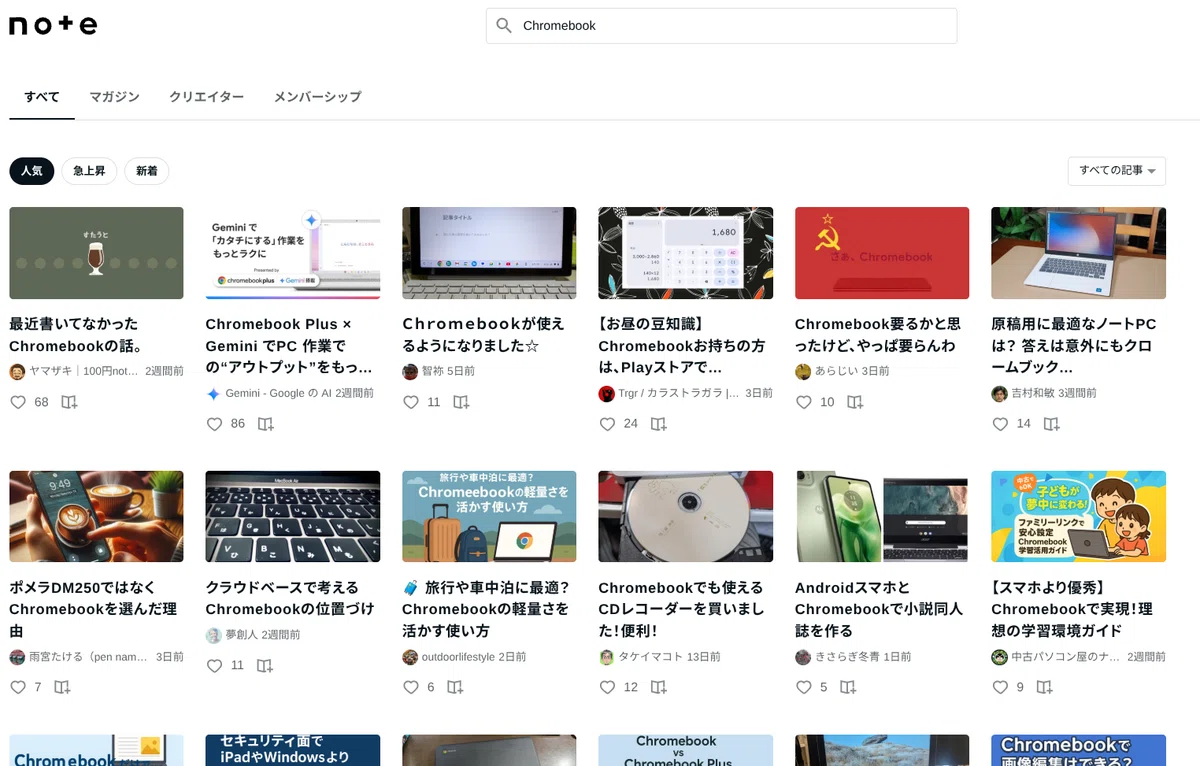
Task: Like the article with 68 likes
Action: tap(18, 402)
